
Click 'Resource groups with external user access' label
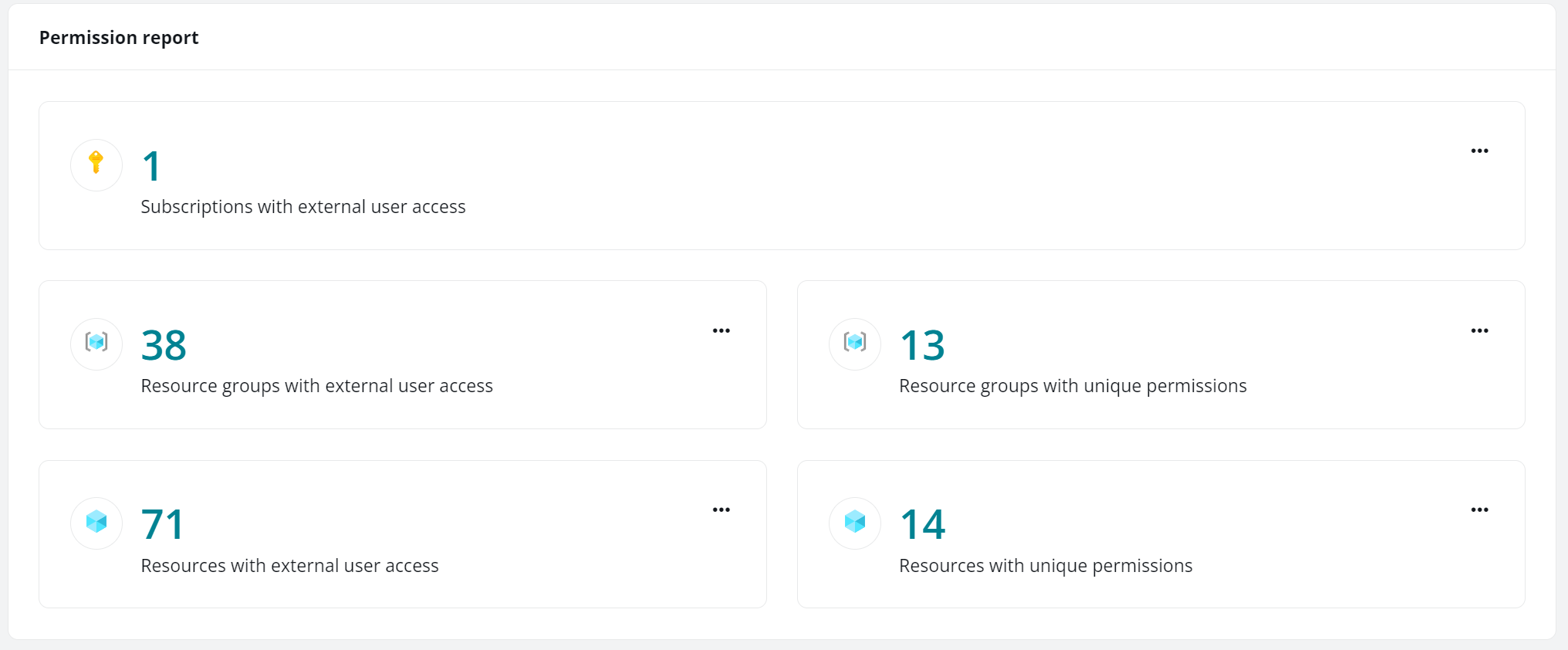click(316, 386)
